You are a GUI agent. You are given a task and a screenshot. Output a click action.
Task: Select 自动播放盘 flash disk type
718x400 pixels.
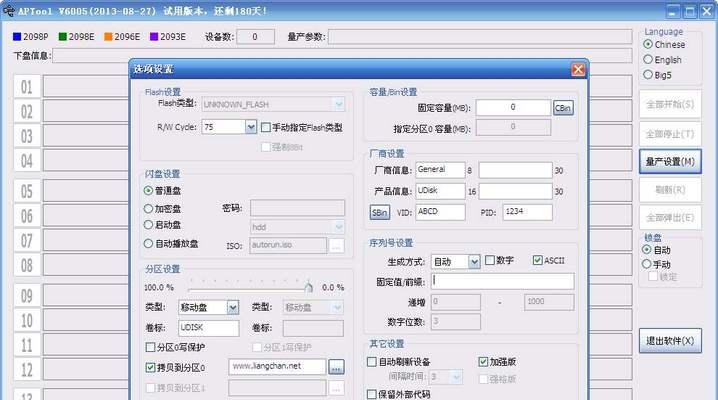148,243
